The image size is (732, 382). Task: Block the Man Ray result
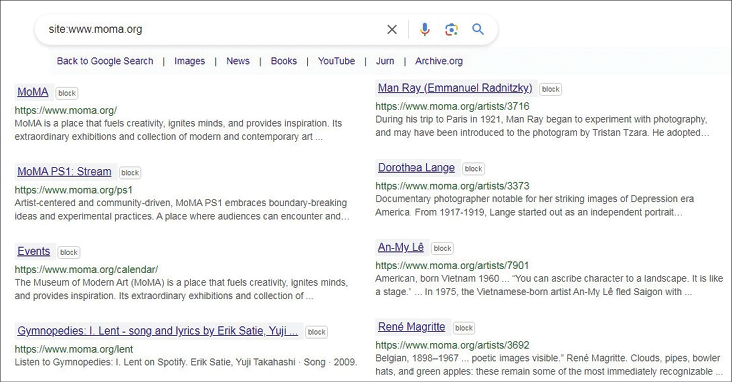coord(550,89)
